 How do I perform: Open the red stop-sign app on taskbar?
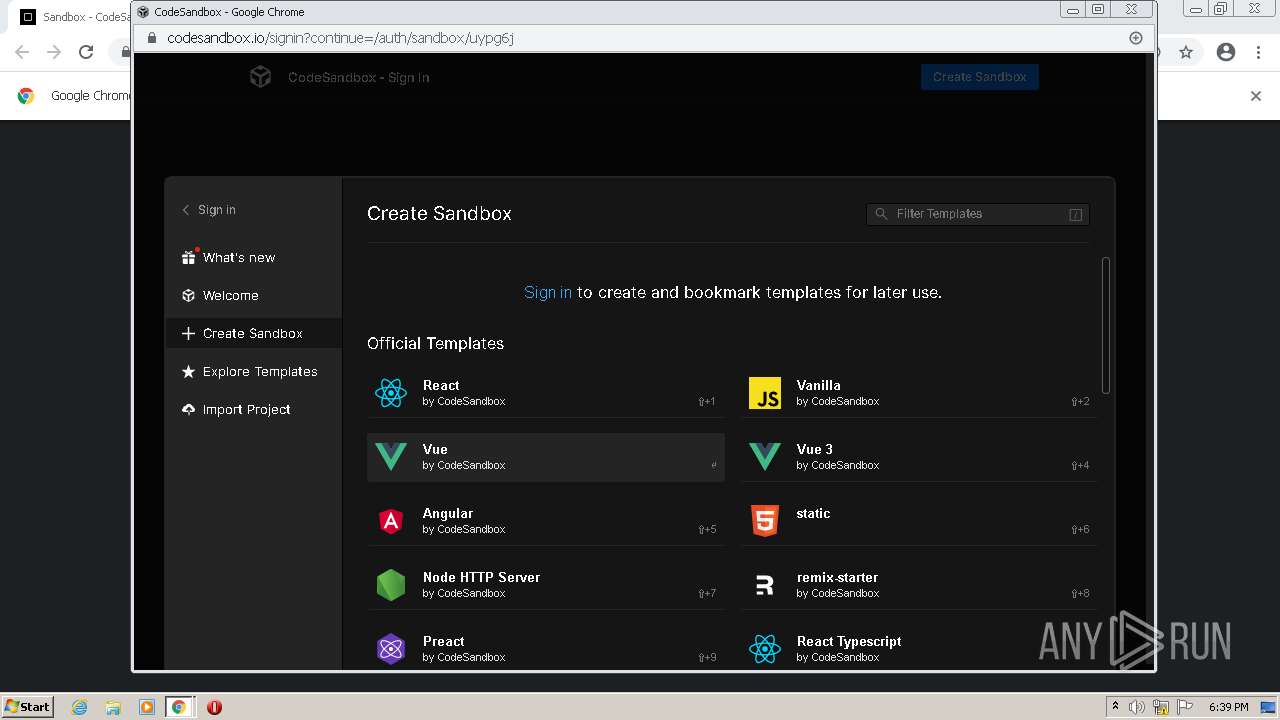pyautogui.click(x=214, y=707)
